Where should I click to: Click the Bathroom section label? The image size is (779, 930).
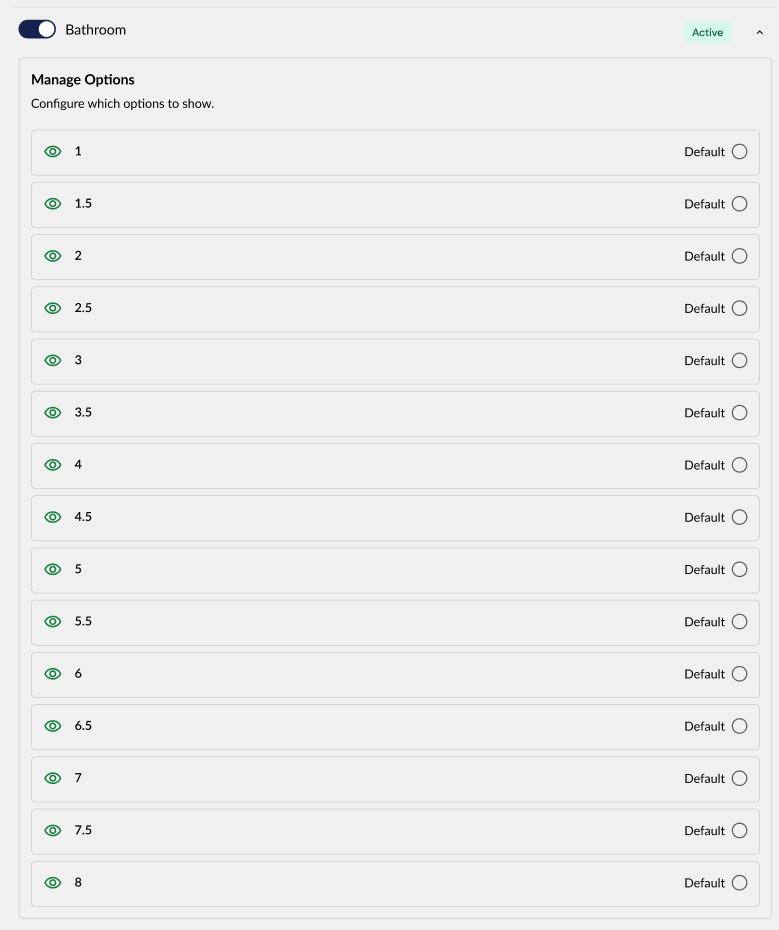pos(96,30)
